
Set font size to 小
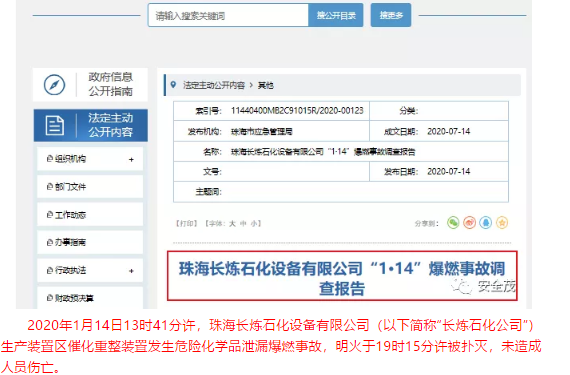click(x=253, y=223)
